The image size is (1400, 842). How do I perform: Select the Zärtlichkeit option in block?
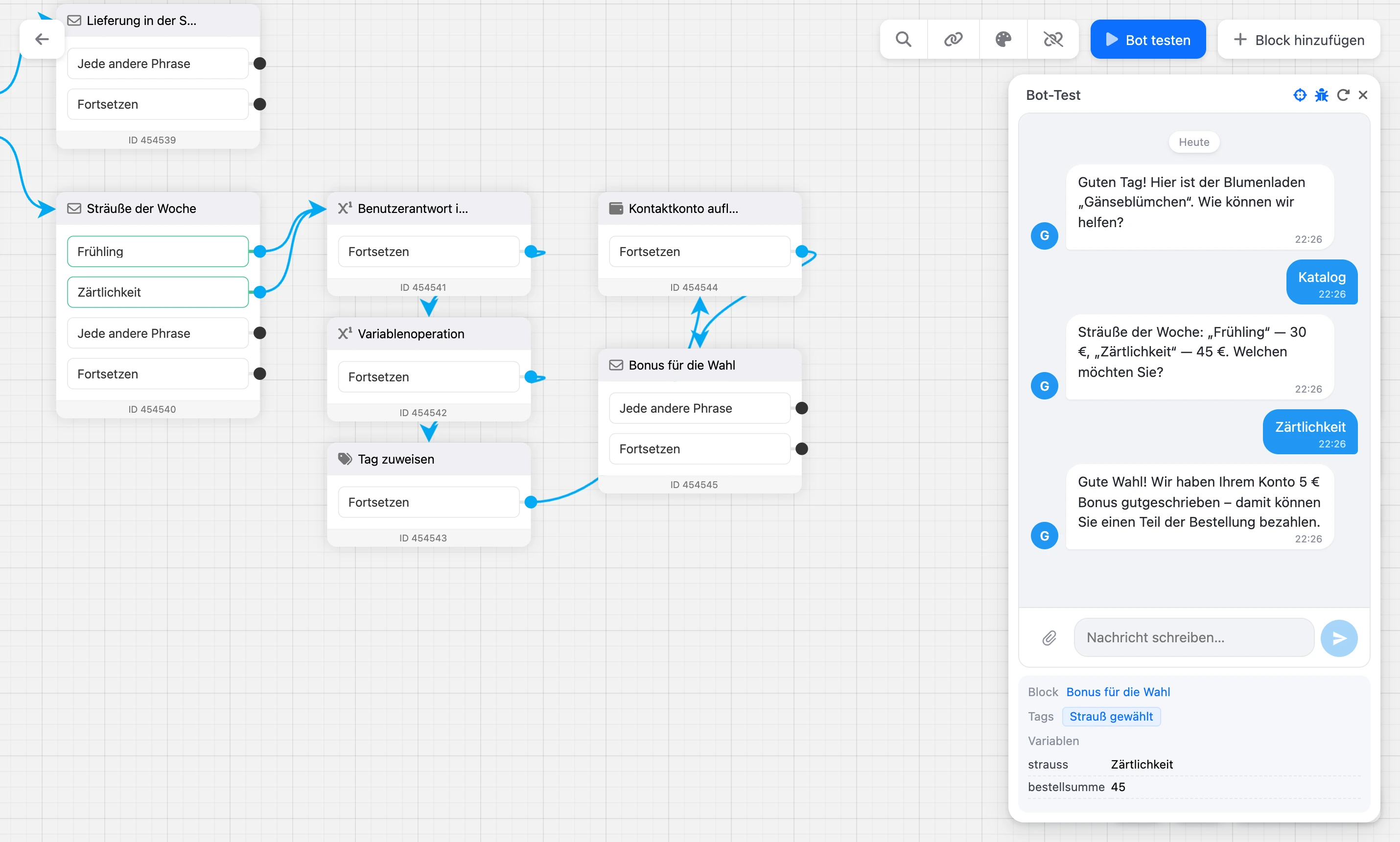point(158,292)
